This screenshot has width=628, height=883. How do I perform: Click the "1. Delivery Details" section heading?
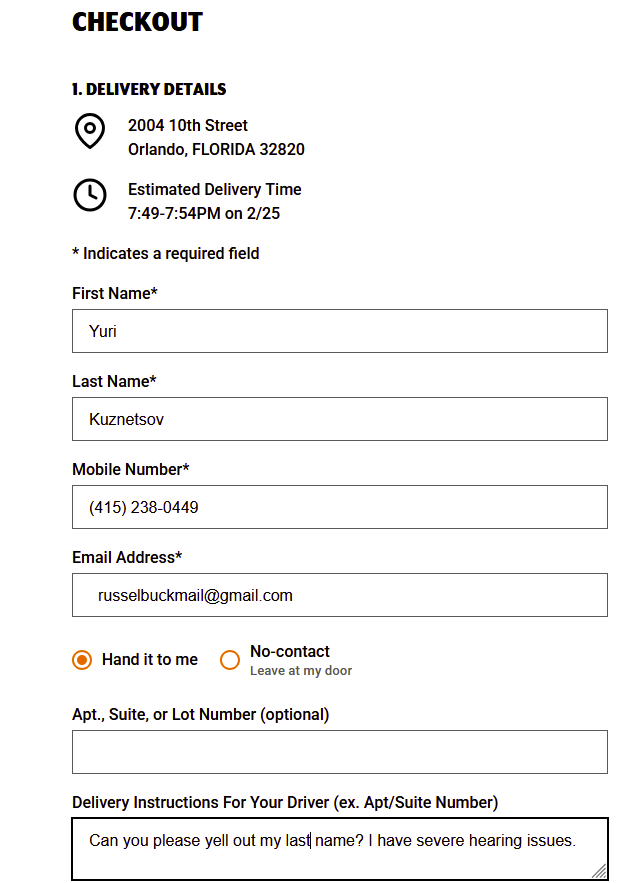[149, 89]
